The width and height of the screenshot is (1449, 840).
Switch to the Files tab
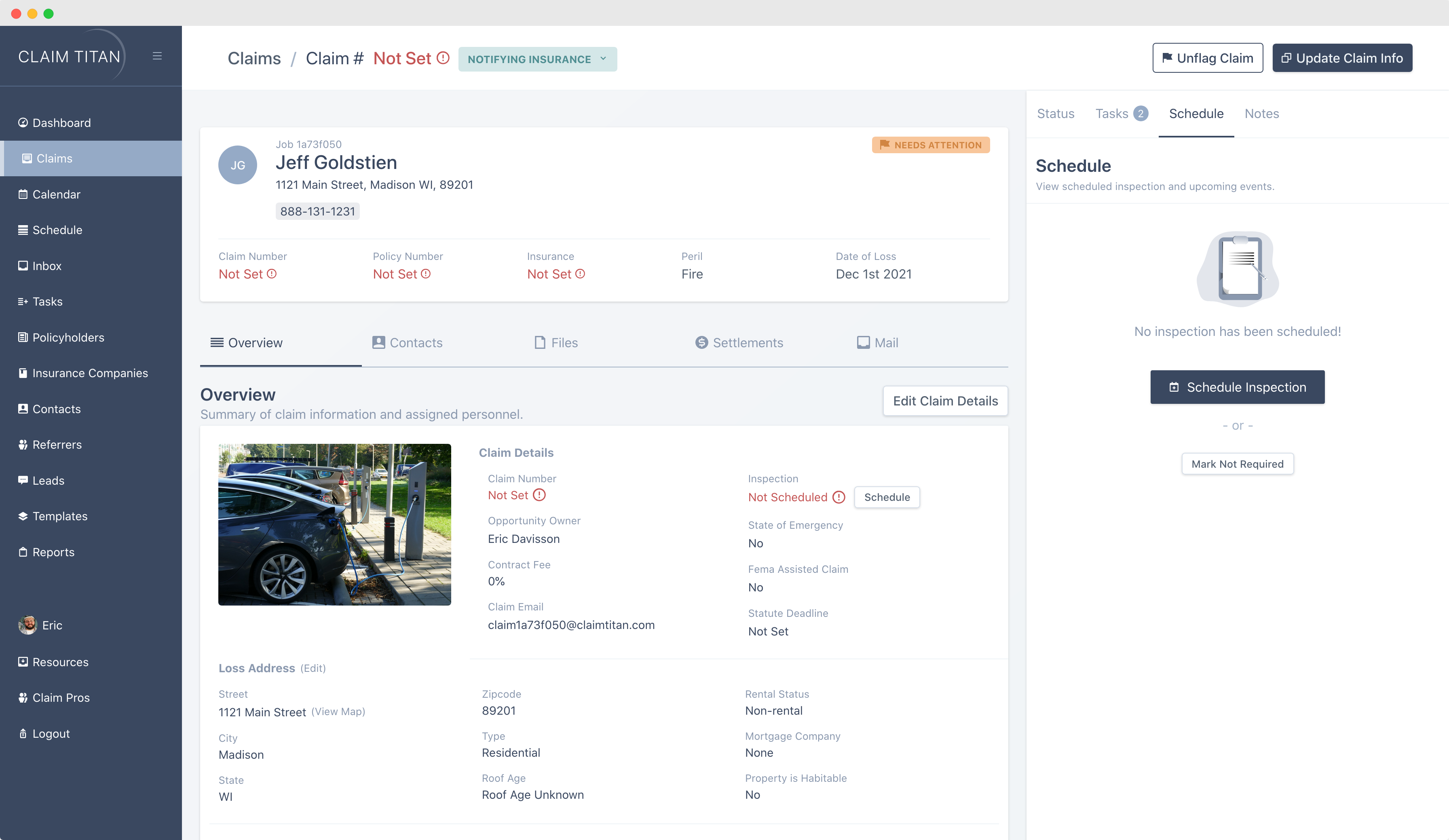point(556,343)
